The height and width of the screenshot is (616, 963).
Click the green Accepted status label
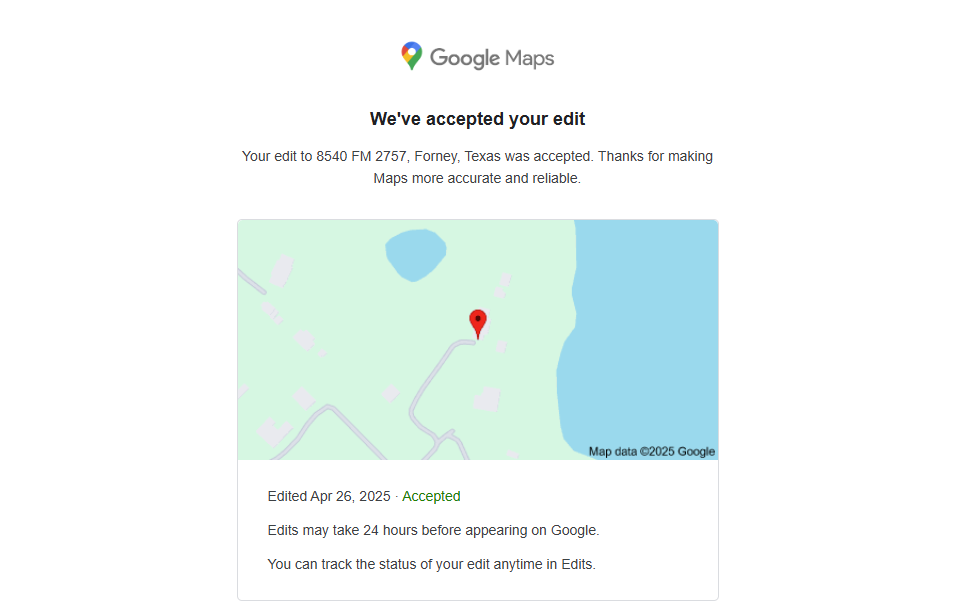[431, 496]
